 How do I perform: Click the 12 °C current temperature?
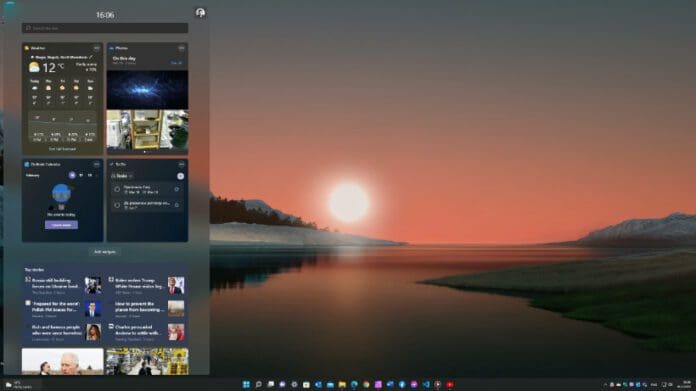pyautogui.click(x=53, y=67)
